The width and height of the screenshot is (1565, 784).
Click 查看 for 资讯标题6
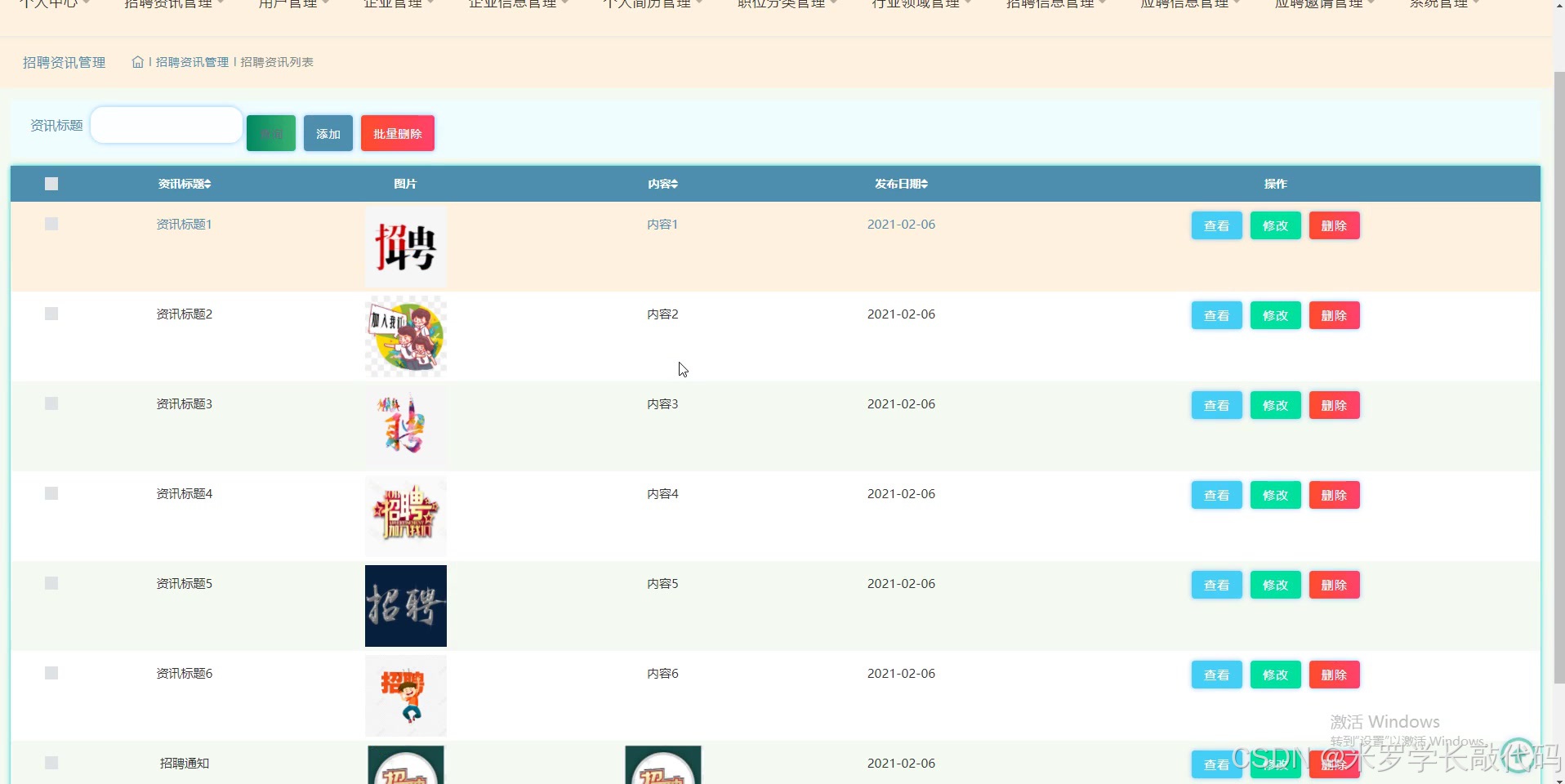pyautogui.click(x=1217, y=675)
